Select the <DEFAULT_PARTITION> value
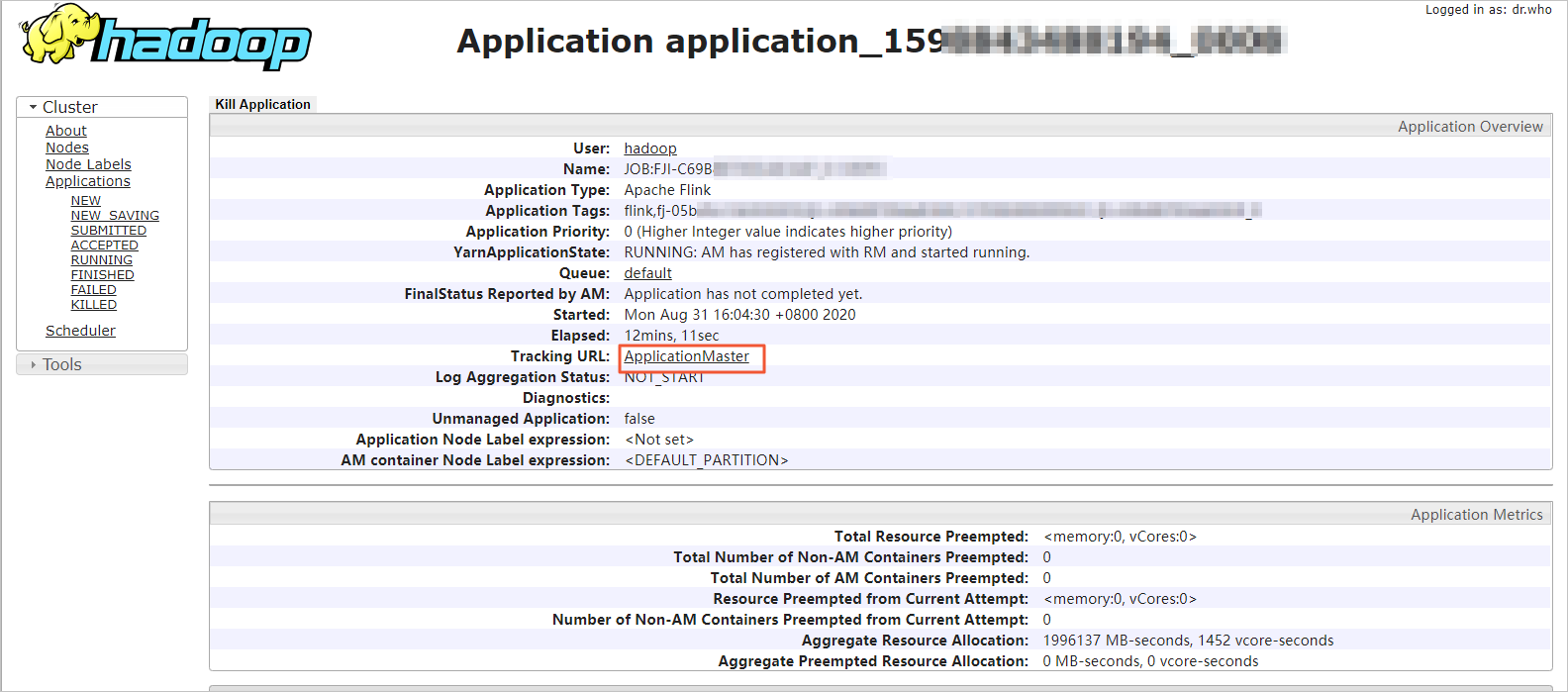 coord(706,460)
